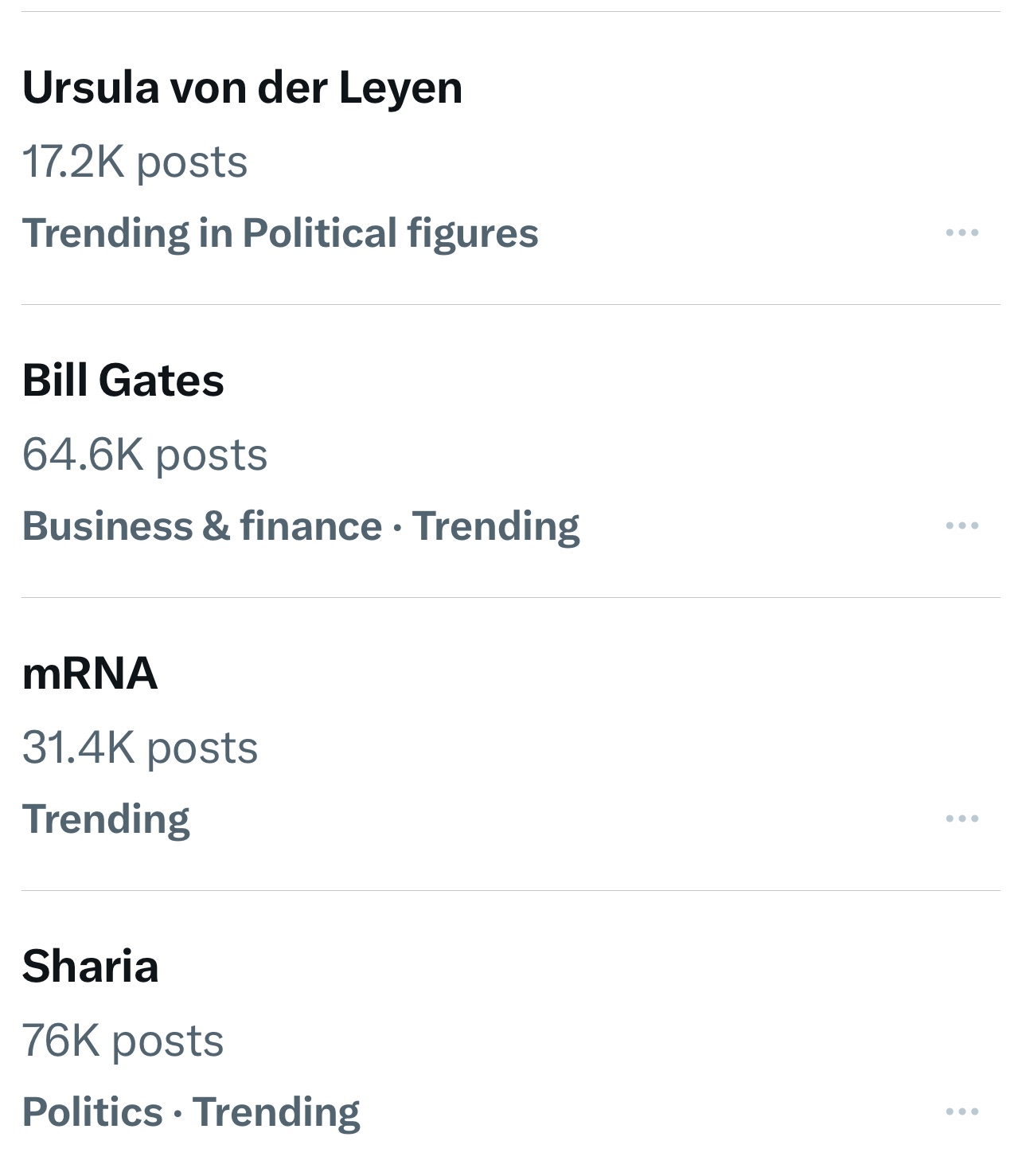
Task: Open the Ursula von der Leyen topic
Action: 242,88
